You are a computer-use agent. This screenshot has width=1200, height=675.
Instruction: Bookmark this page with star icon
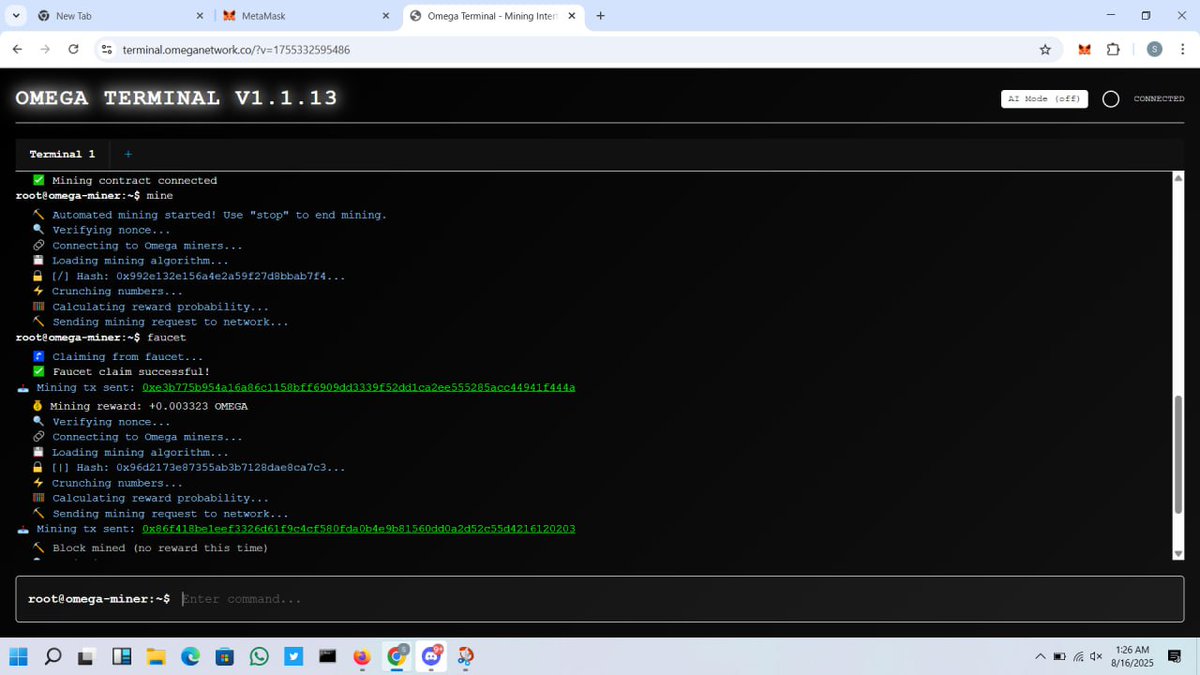coord(1045,49)
